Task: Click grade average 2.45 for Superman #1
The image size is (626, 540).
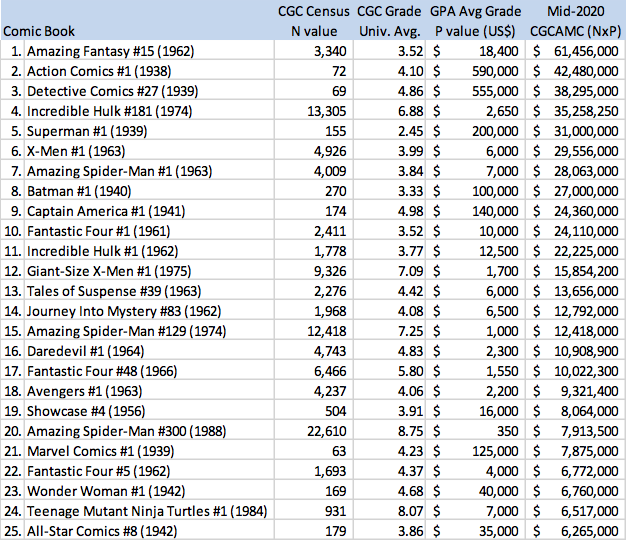Action: click(410, 131)
